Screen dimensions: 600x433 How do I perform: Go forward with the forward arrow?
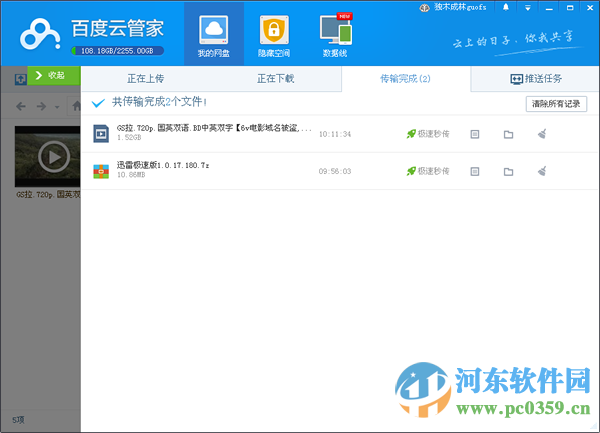tap(41, 106)
